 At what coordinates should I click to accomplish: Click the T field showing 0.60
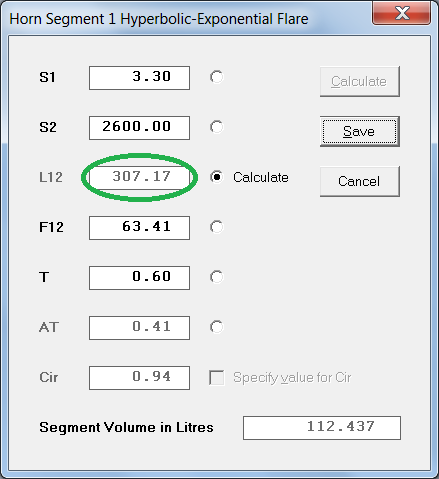coord(139,278)
